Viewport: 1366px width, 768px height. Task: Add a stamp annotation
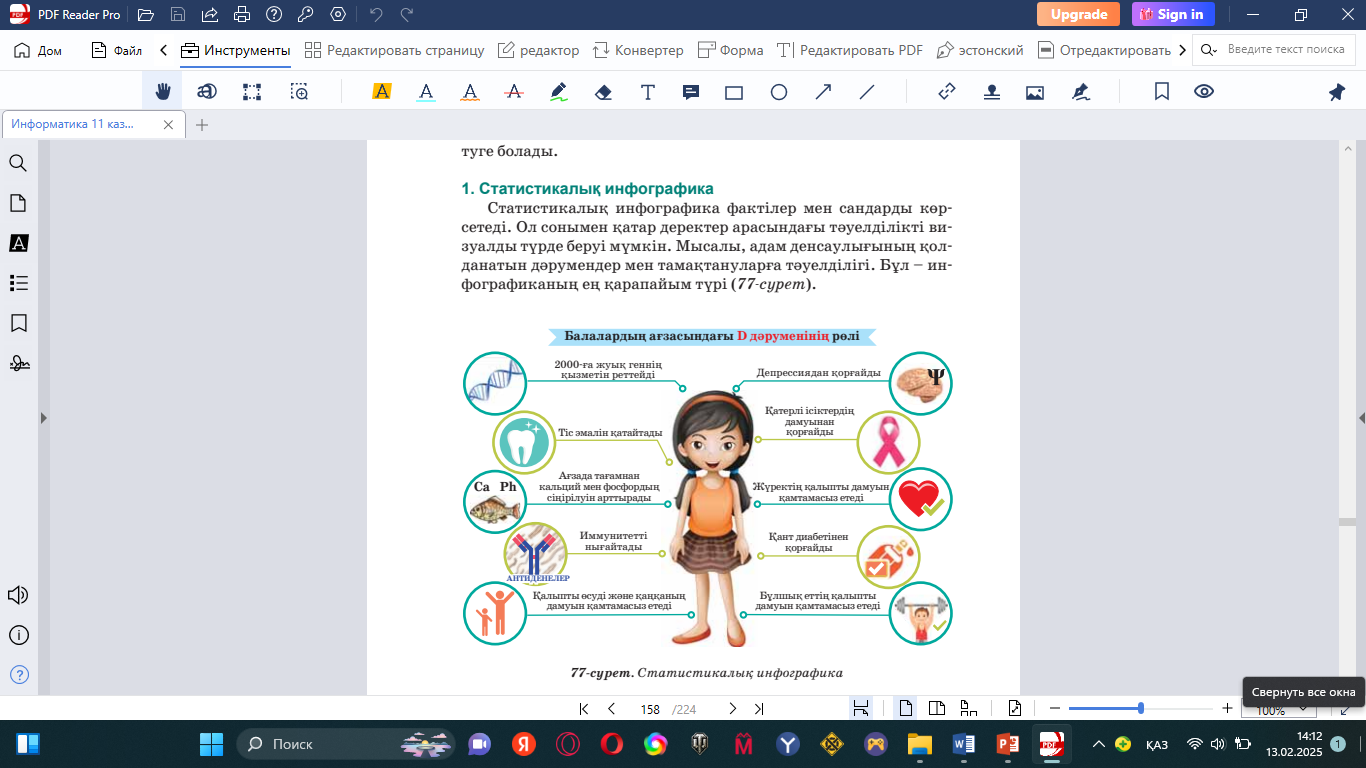click(x=991, y=92)
